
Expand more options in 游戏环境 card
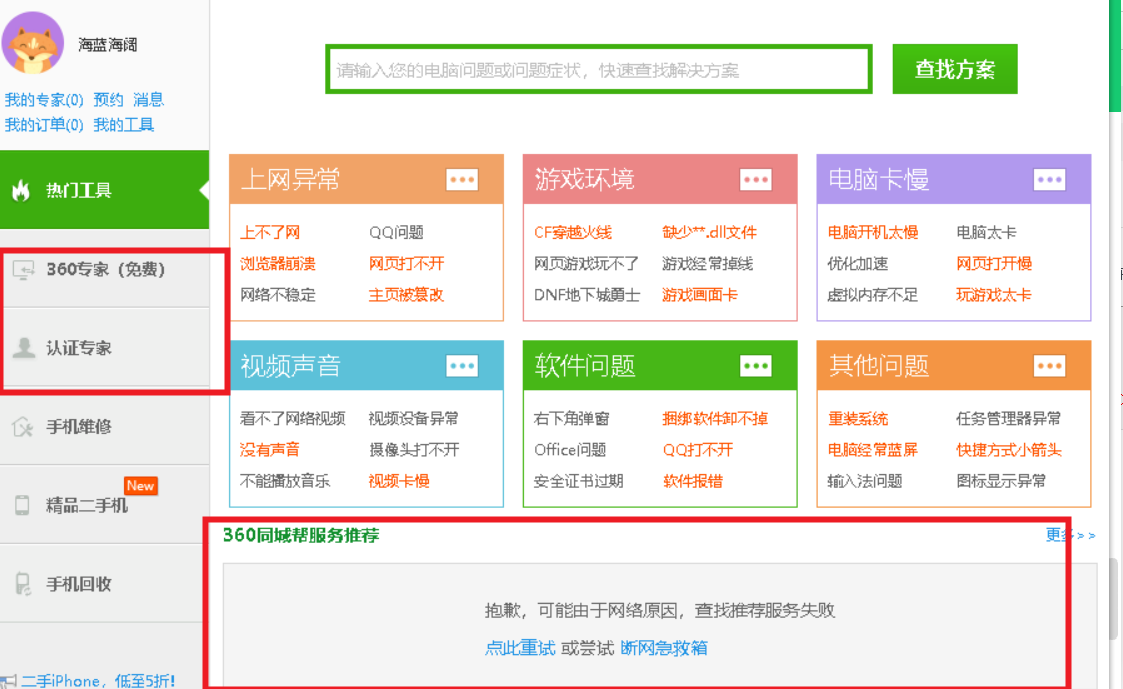[x=756, y=180]
